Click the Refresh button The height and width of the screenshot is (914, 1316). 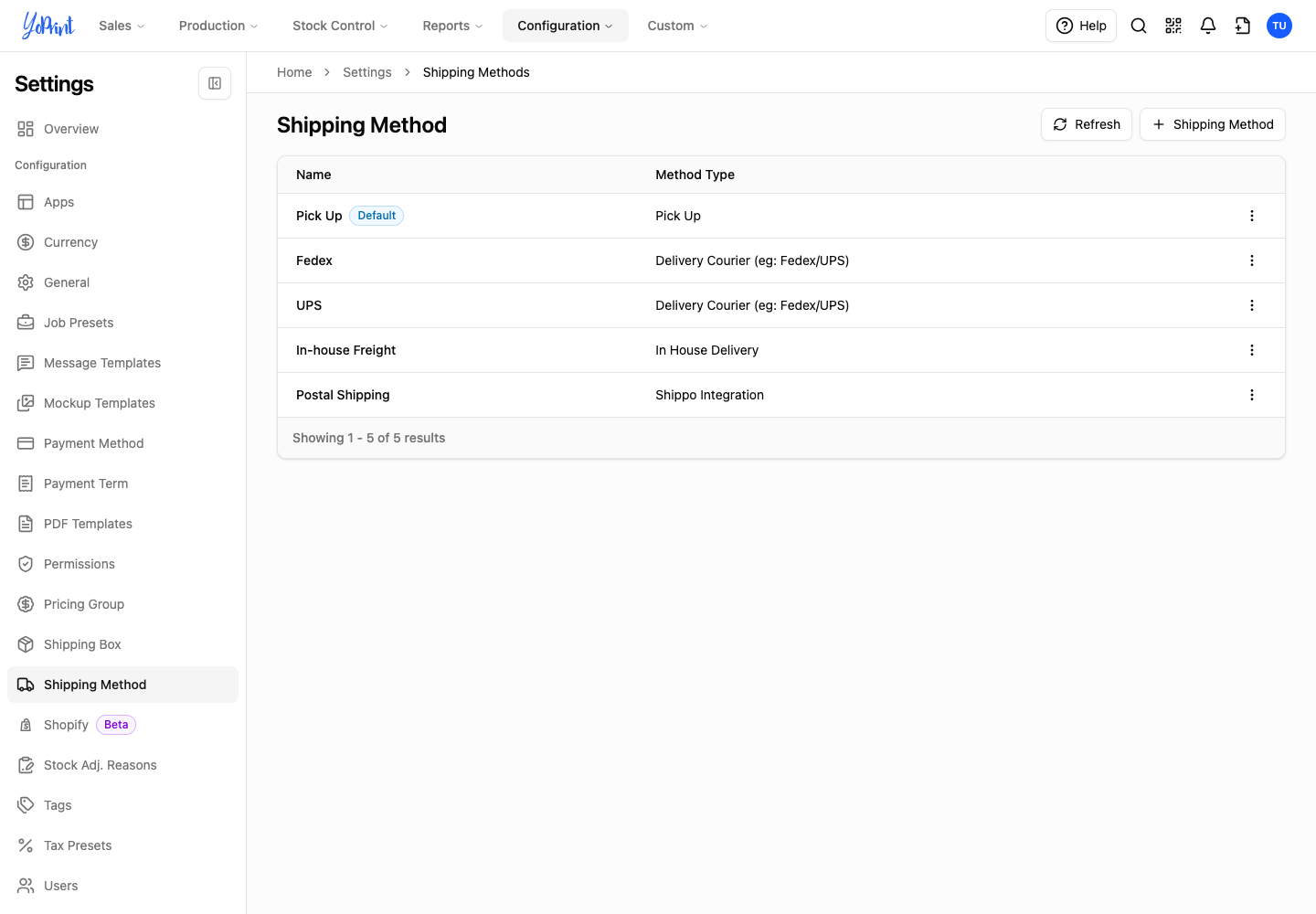[1087, 124]
